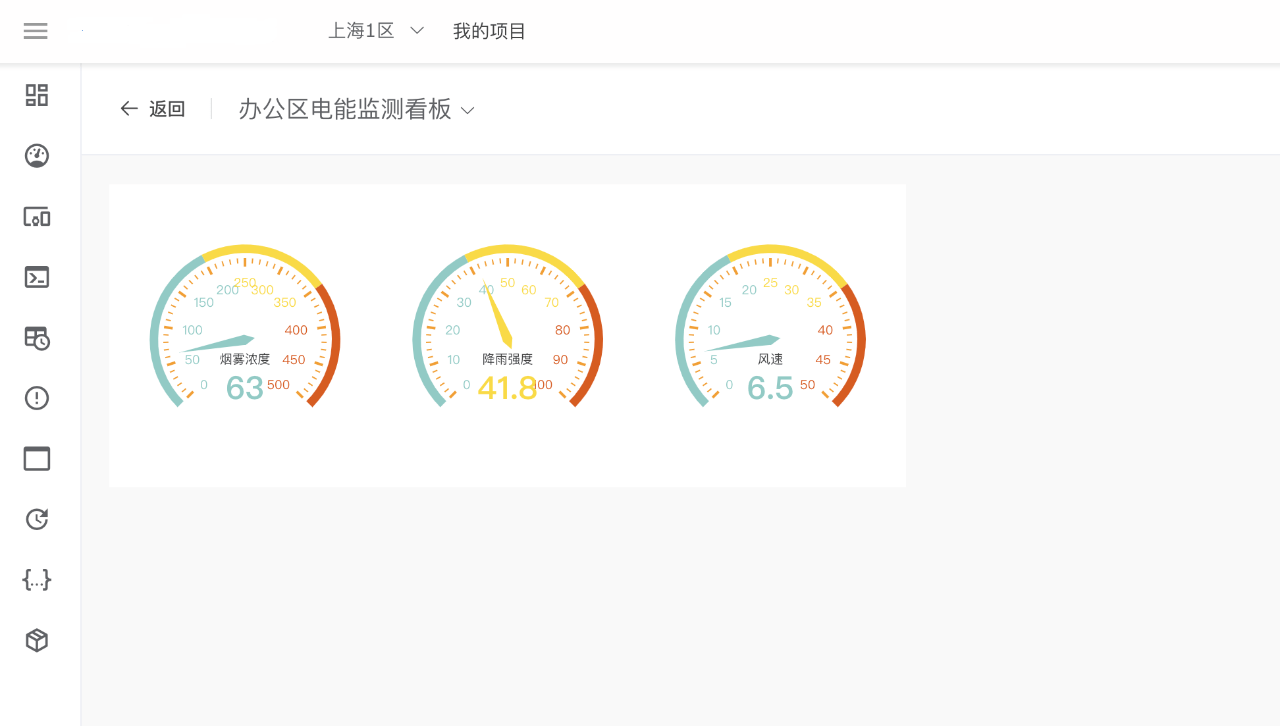Open the package cube icon in sidebar
The image size is (1280, 726).
coord(37,640)
